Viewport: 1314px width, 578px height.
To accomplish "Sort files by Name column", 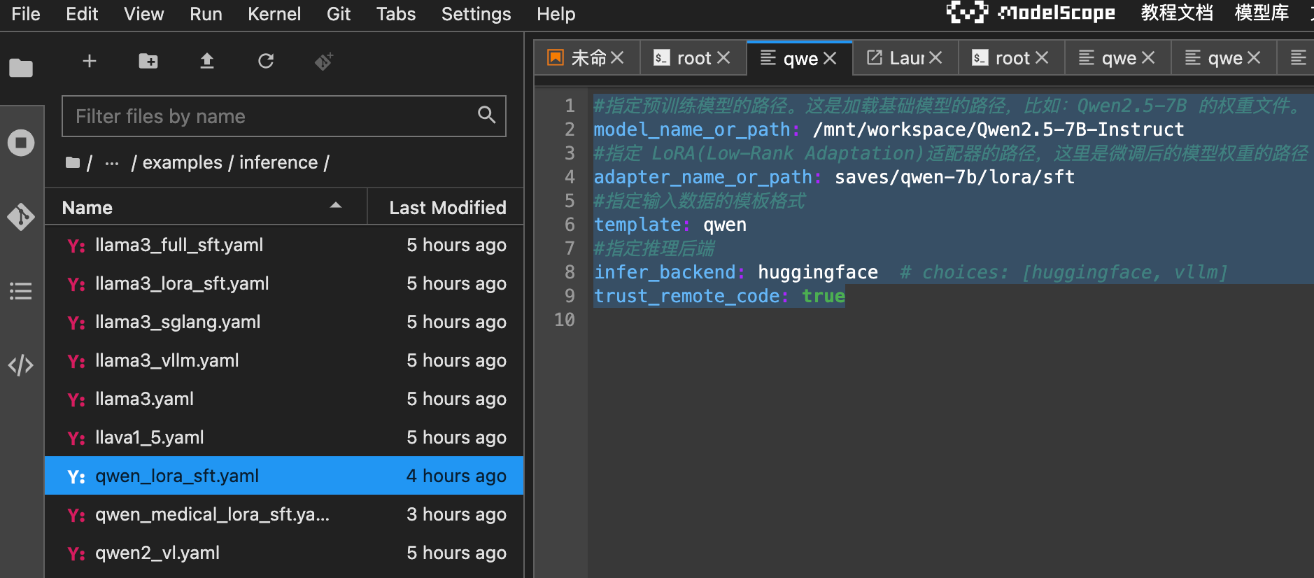I will click(206, 207).
